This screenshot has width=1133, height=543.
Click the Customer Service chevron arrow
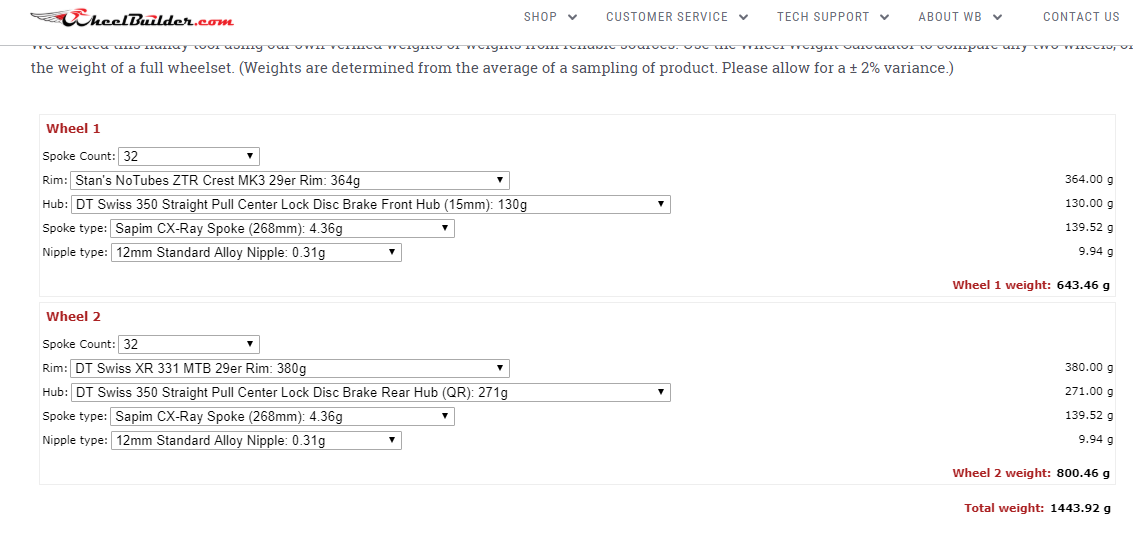click(743, 17)
